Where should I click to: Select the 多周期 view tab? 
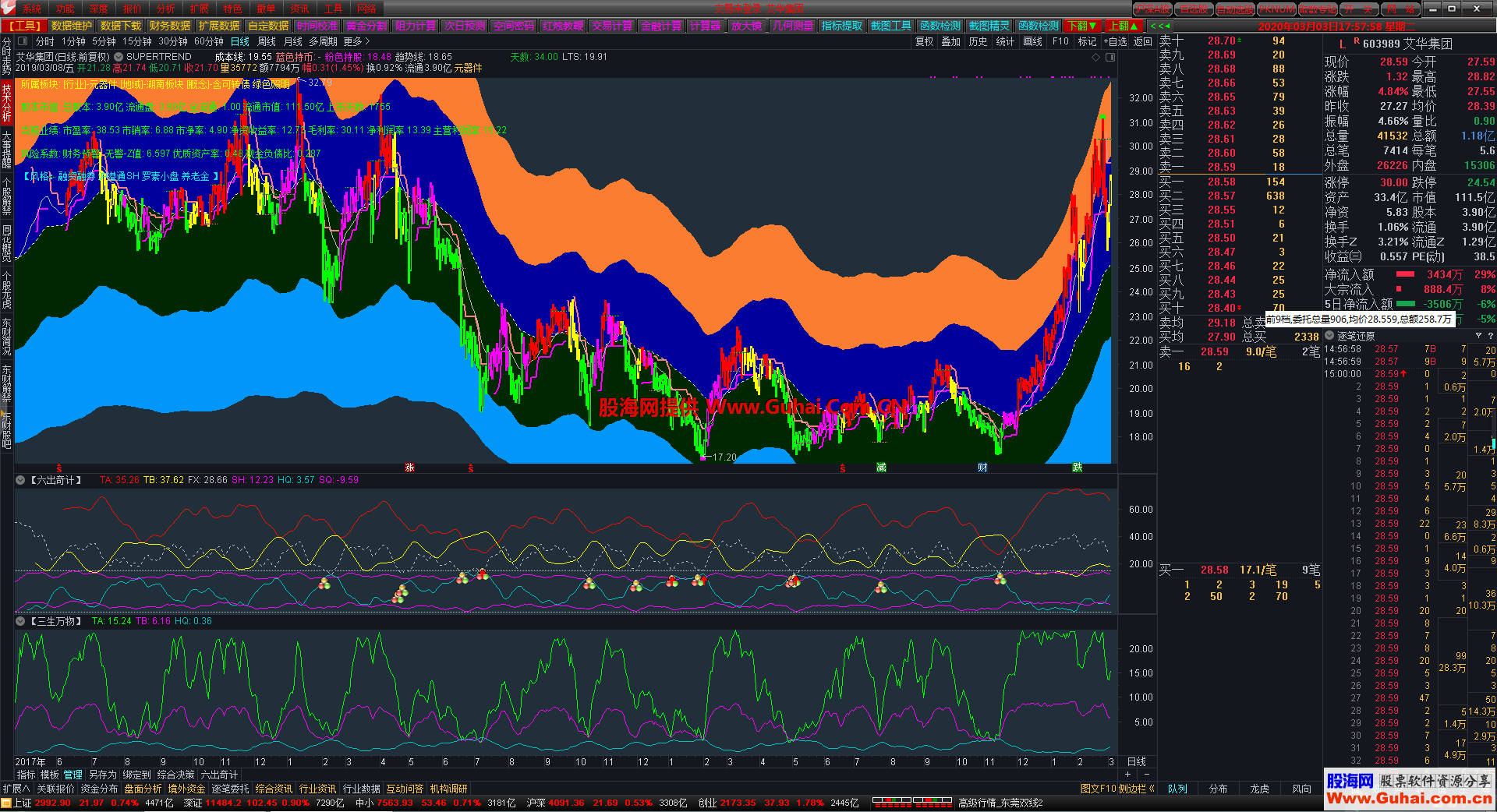(x=323, y=41)
